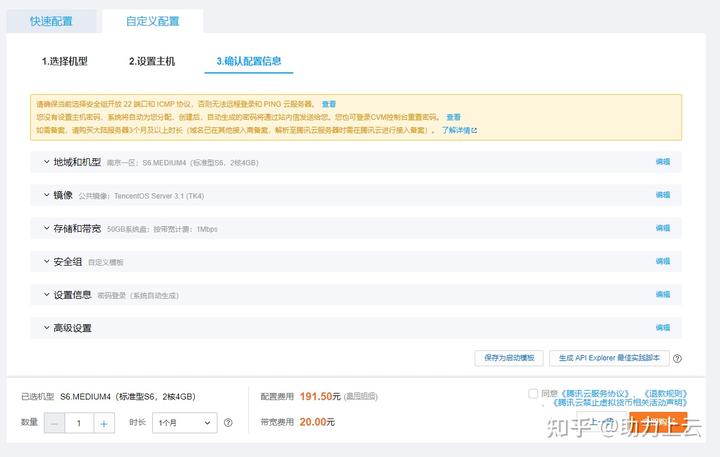720x457 pixels.
Task: Go to step 1.选择机型
Action: tap(65, 61)
